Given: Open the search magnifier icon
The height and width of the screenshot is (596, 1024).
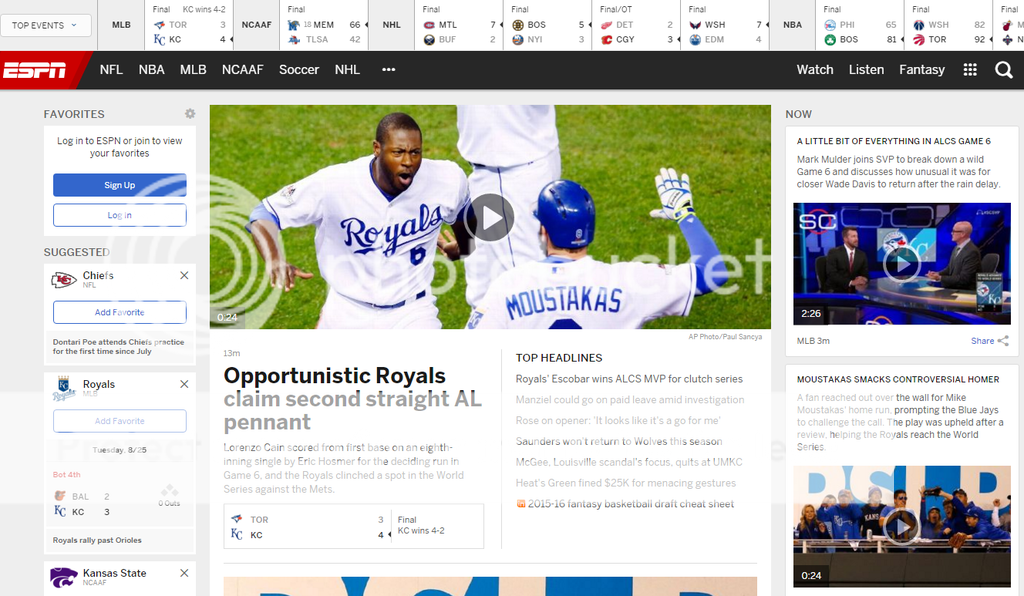Looking at the screenshot, I should tap(1004, 70).
